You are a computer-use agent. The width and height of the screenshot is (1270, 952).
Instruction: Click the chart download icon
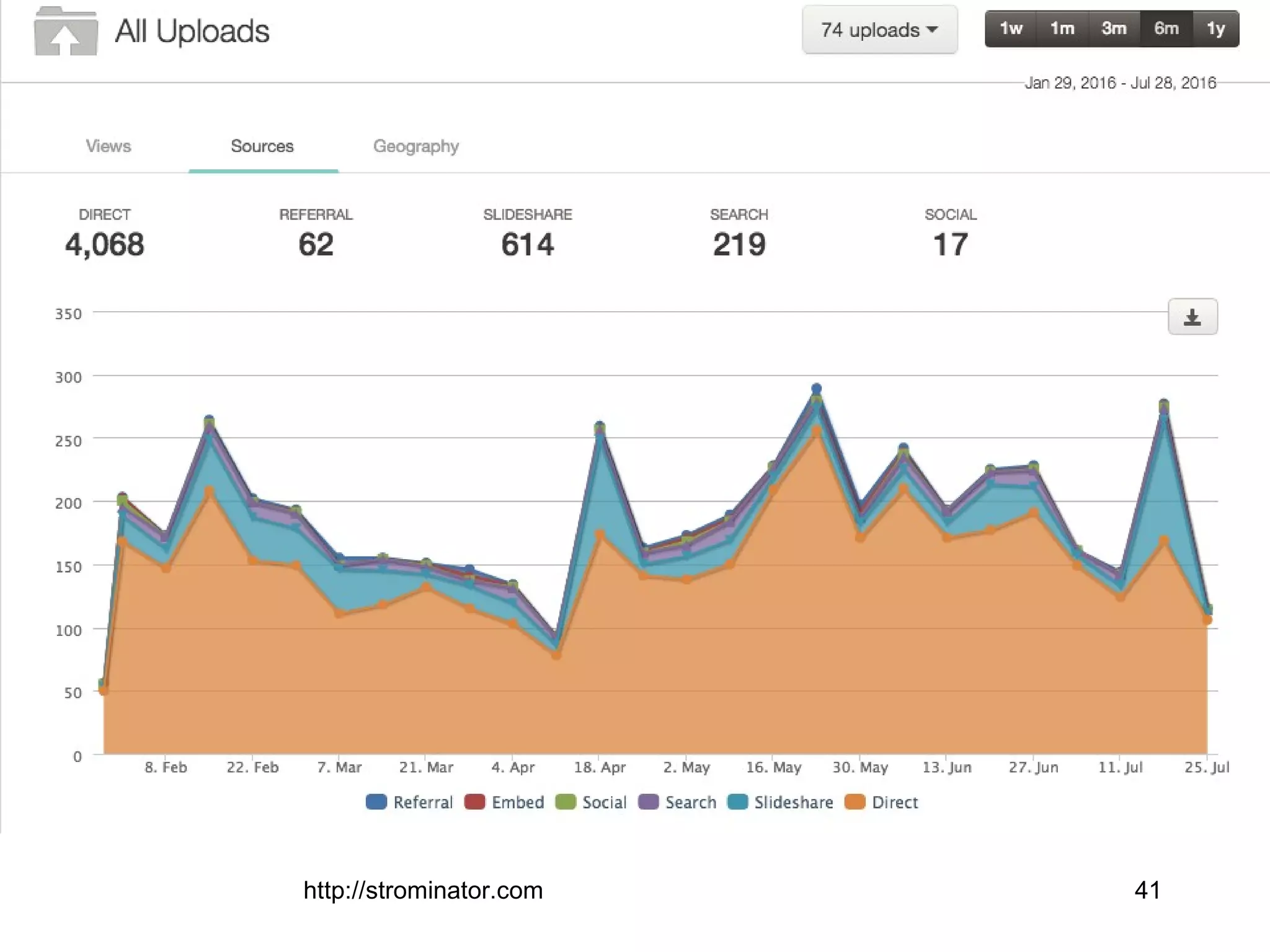point(1192,317)
